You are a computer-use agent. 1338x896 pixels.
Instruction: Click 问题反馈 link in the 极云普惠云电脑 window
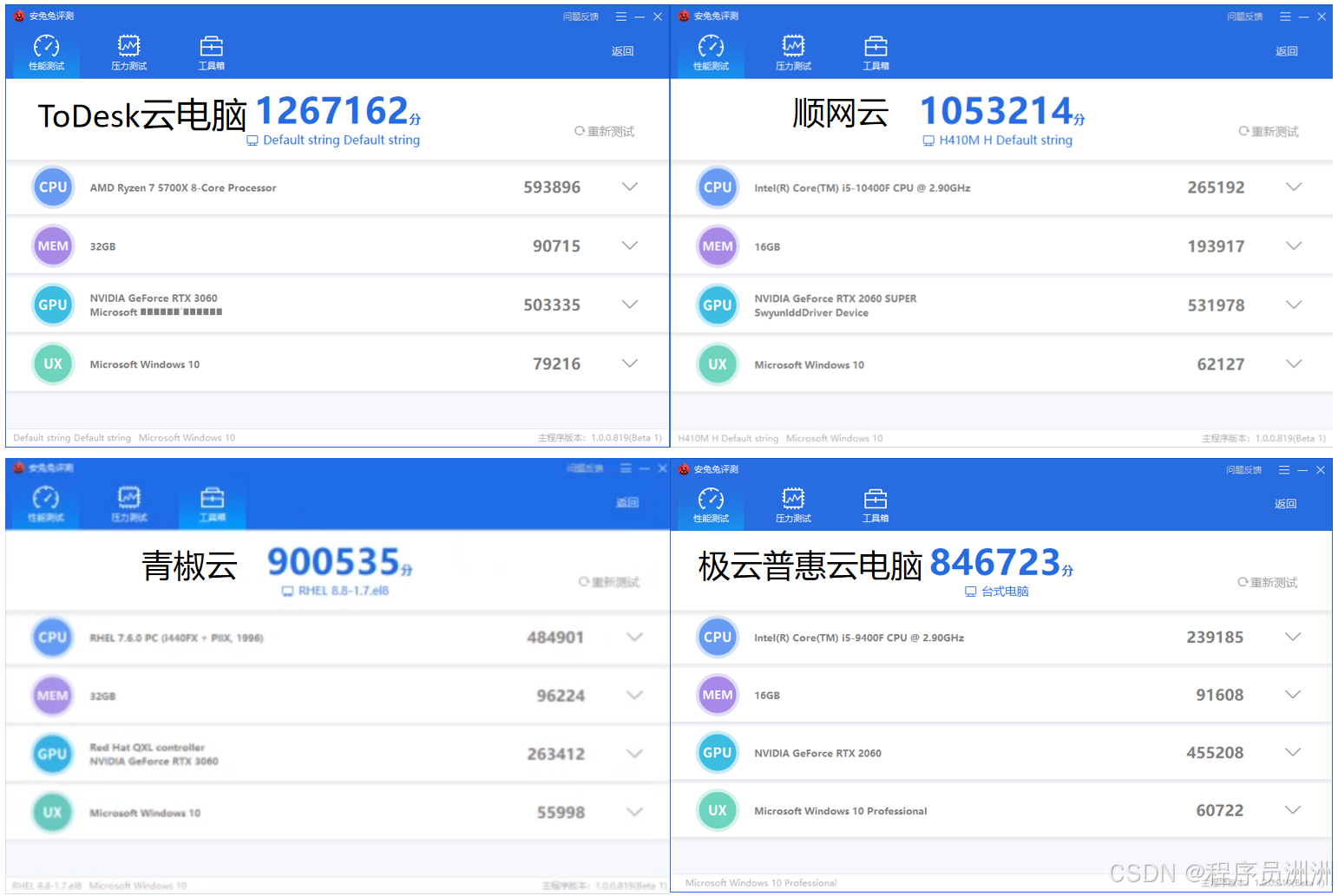tap(1243, 470)
